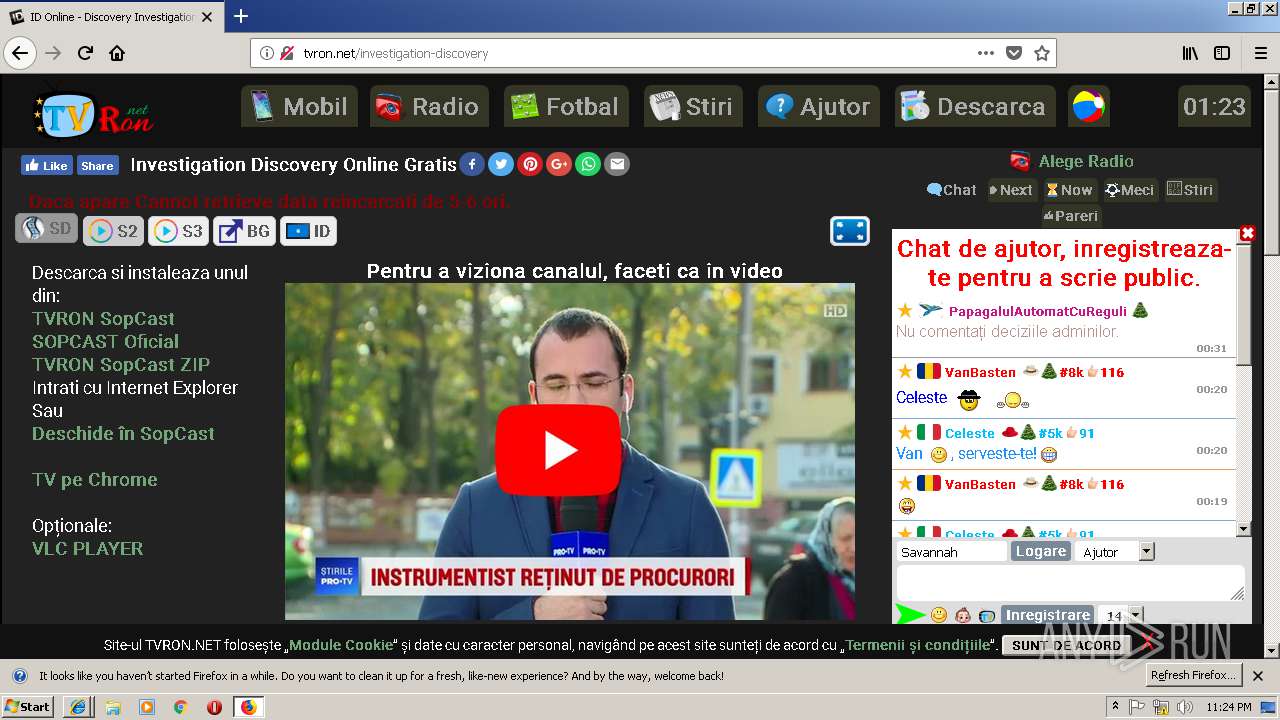Click the chat username field Savannah
The image size is (1280, 720).
[x=951, y=552]
